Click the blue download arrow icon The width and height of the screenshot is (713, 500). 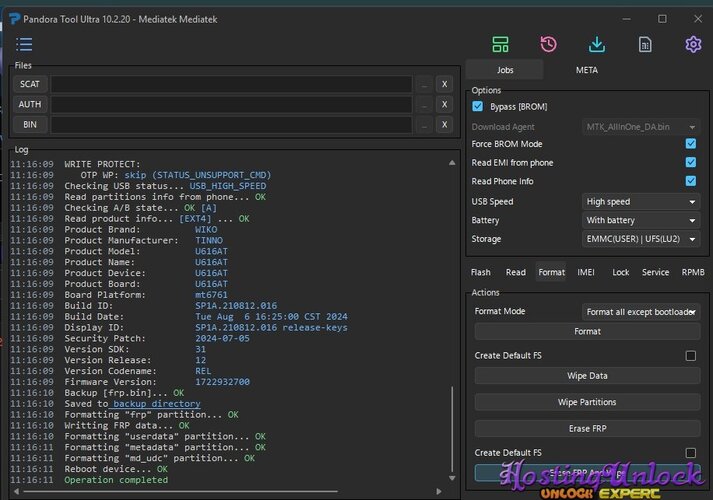tap(597, 45)
